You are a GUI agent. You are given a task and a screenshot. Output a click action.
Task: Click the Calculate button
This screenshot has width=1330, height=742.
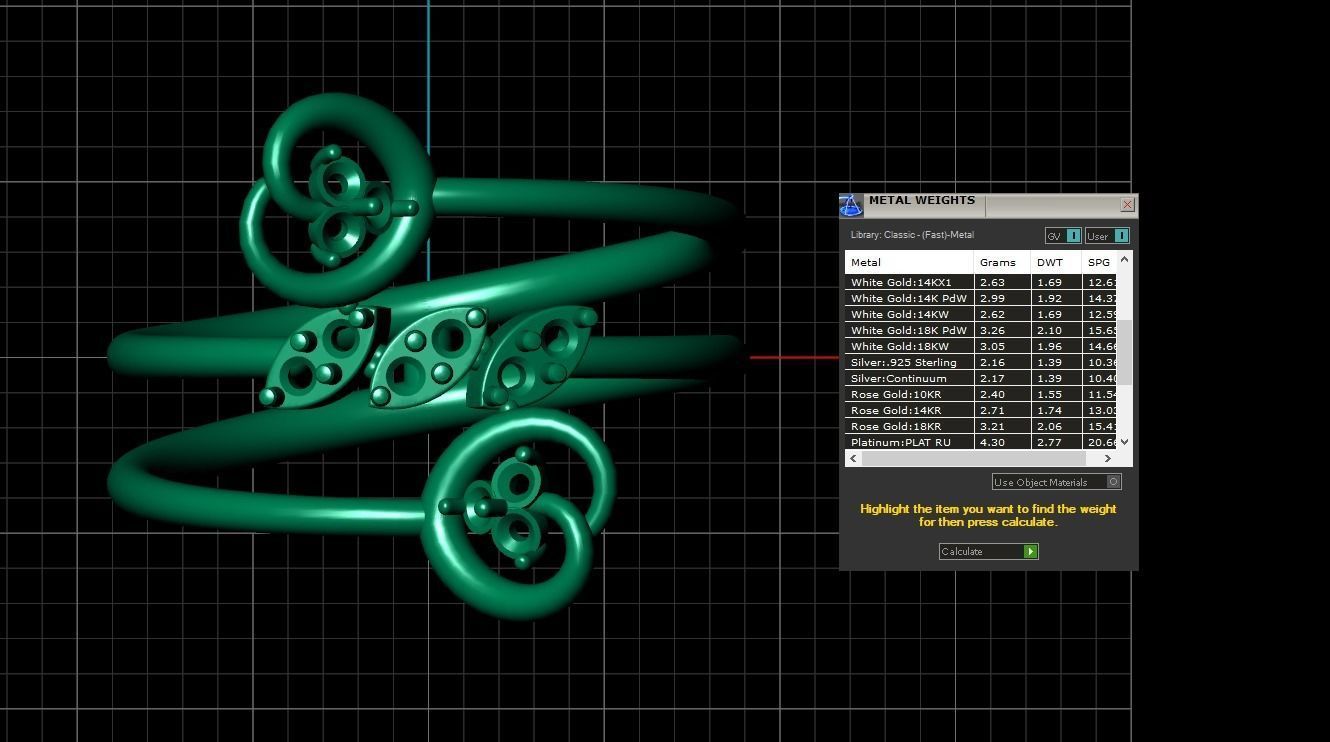pyautogui.click(x=988, y=551)
